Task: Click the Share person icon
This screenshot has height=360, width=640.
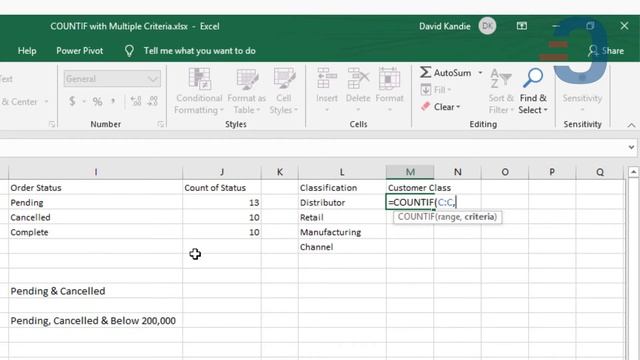Action: [593, 51]
